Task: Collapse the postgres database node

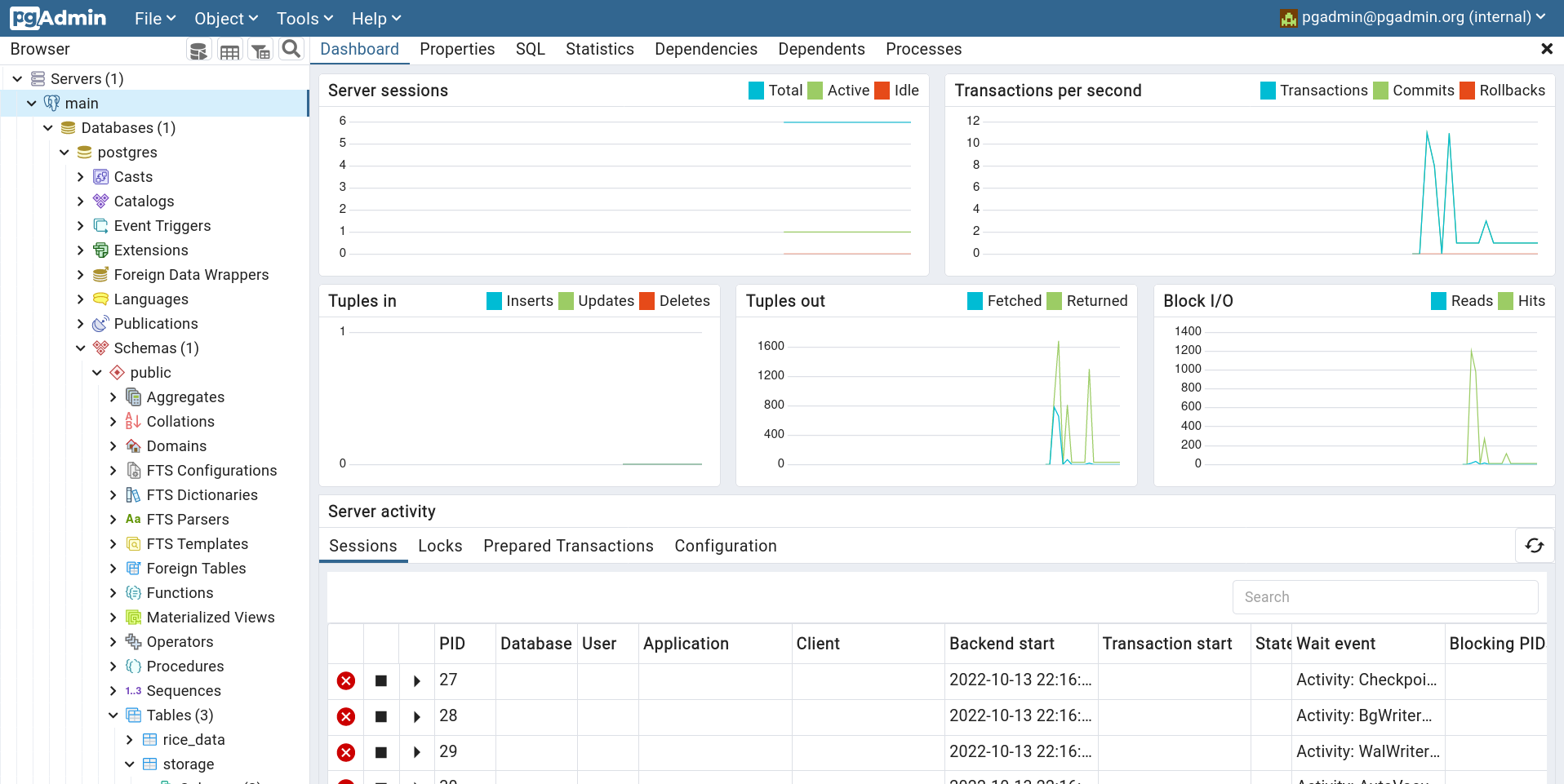Action: point(64,153)
